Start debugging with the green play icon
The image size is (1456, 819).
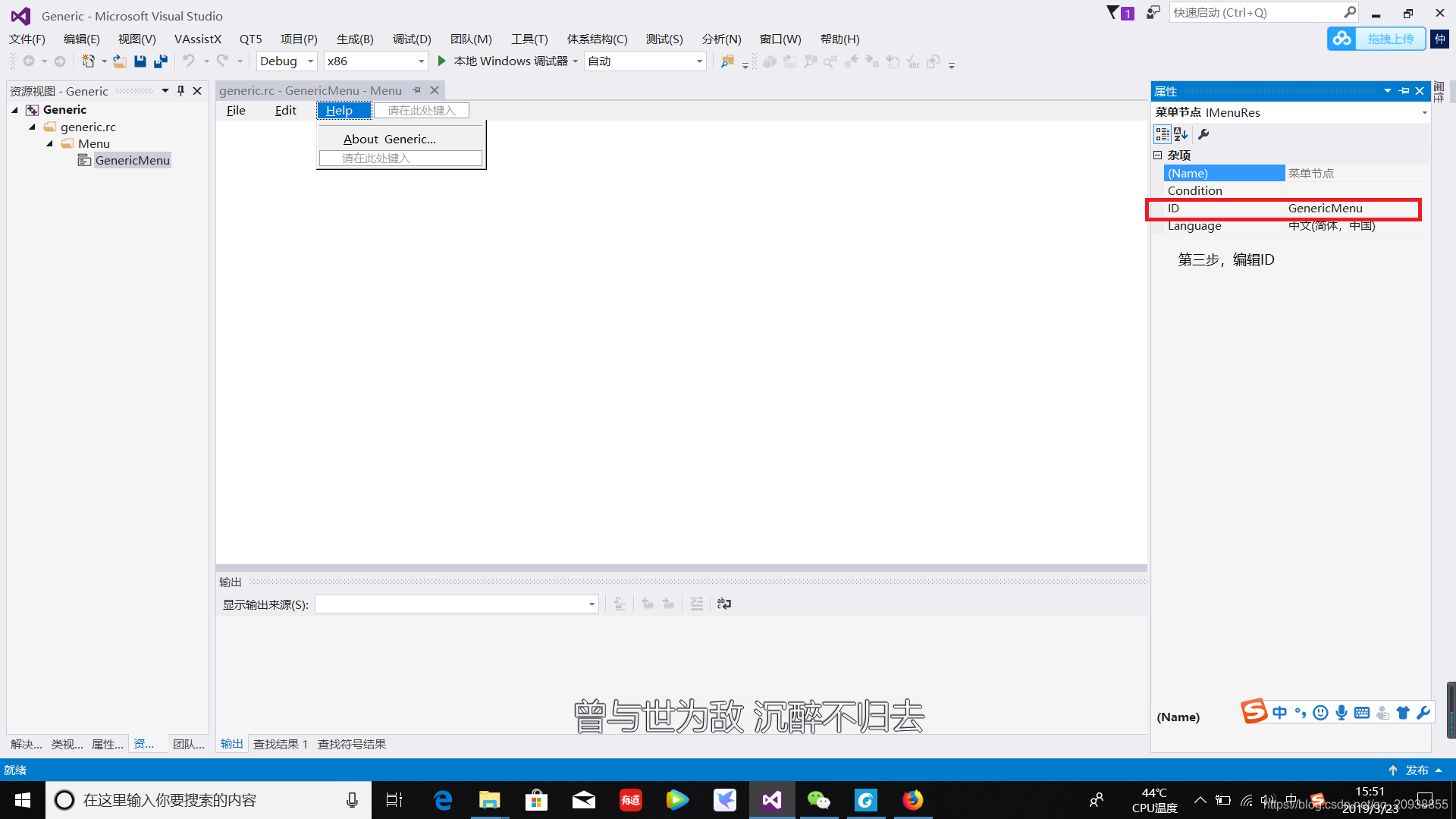tap(442, 61)
